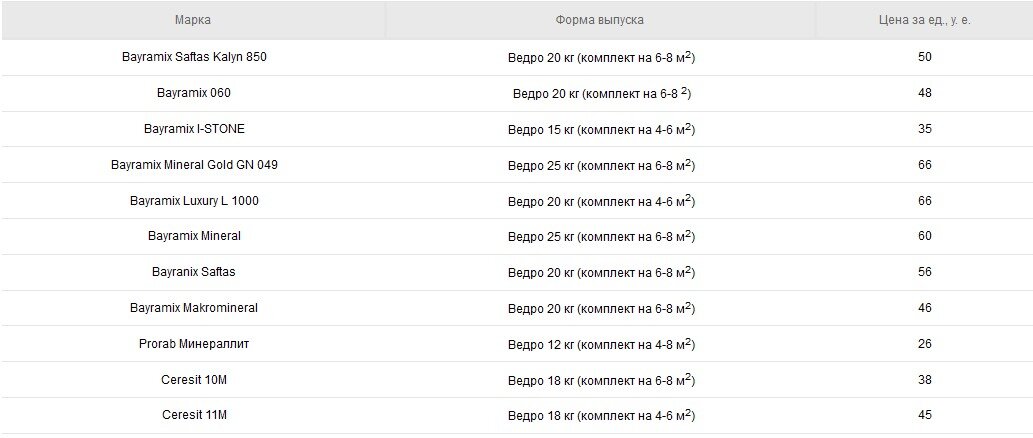Select the Bayramix Makromineral cell
The height and width of the screenshot is (438, 1033).
(194, 308)
